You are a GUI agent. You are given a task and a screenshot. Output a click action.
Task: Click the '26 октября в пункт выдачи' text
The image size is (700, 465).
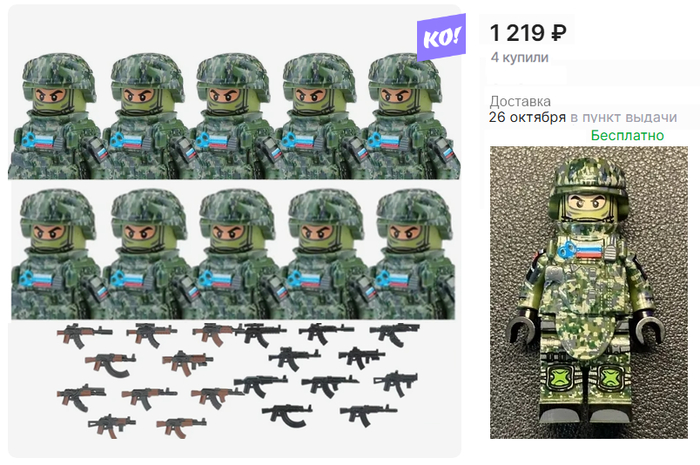pyautogui.click(x=583, y=117)
